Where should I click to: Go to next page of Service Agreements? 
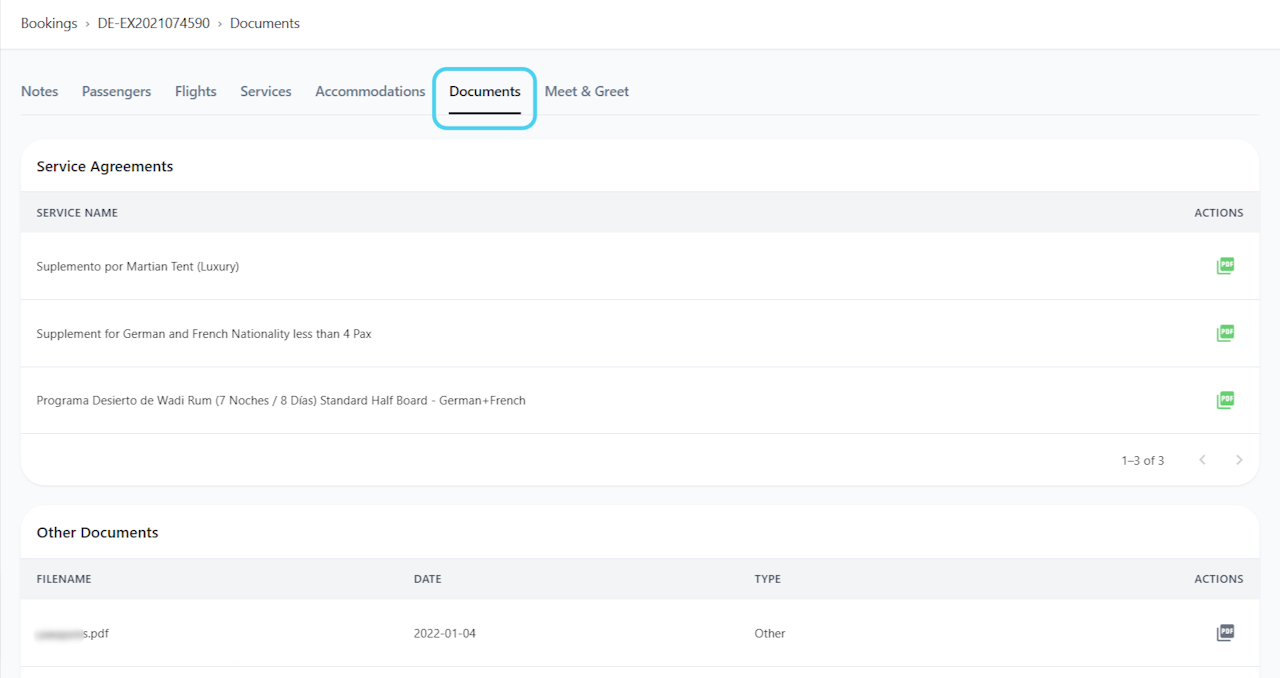pyautogui.click(x=1239, y=460)
